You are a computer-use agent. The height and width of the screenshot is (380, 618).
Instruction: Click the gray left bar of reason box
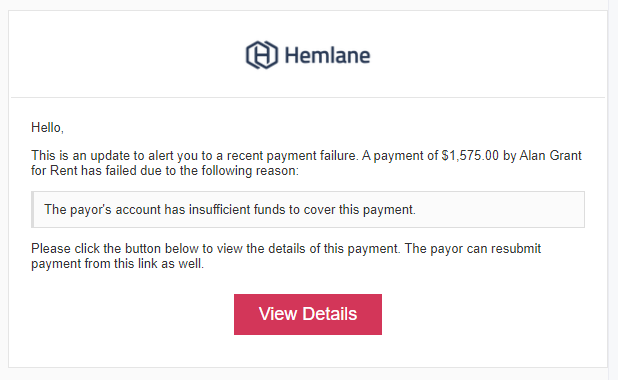coord(33,210)
